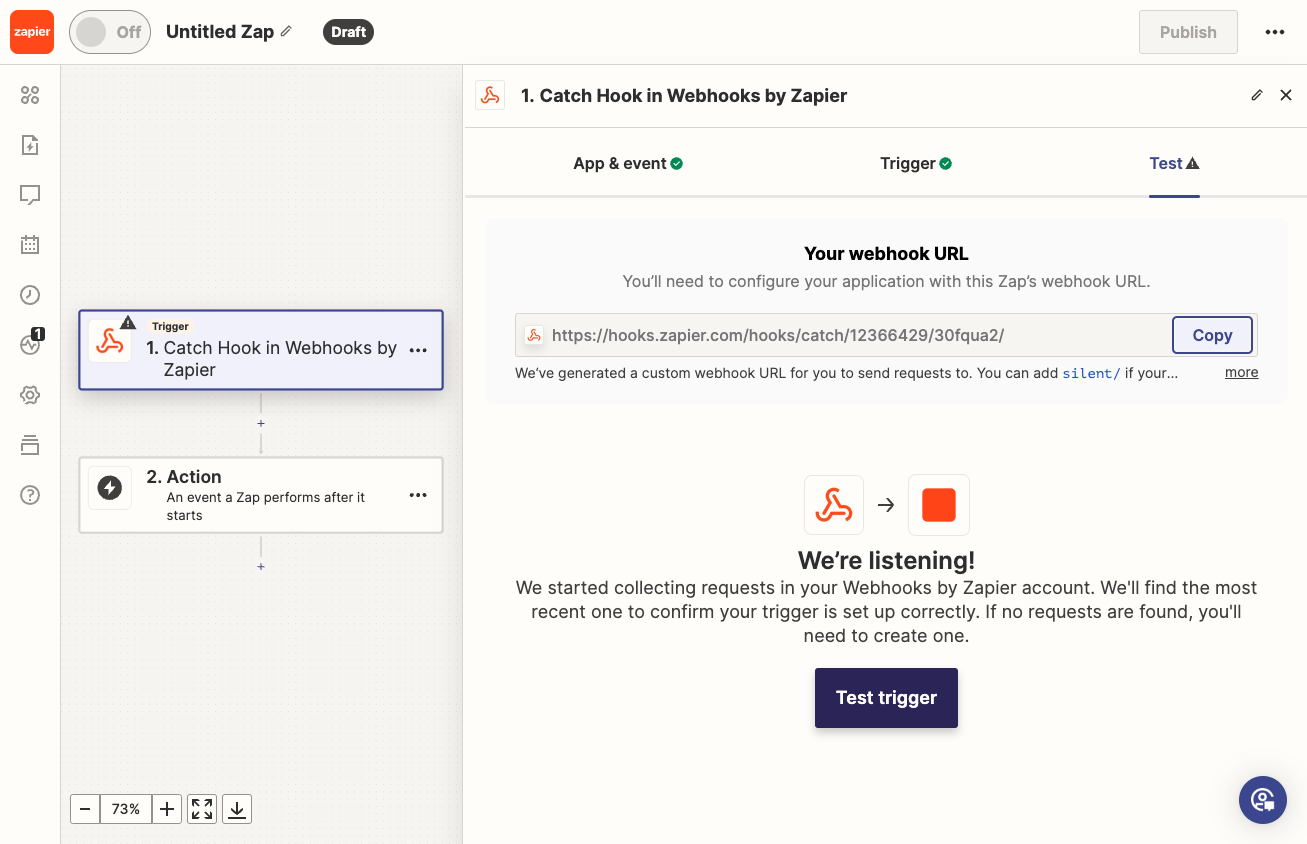This screenshot has width=1307, height=844.
Task: Add a step below the Action step
Action: [261, 566]
